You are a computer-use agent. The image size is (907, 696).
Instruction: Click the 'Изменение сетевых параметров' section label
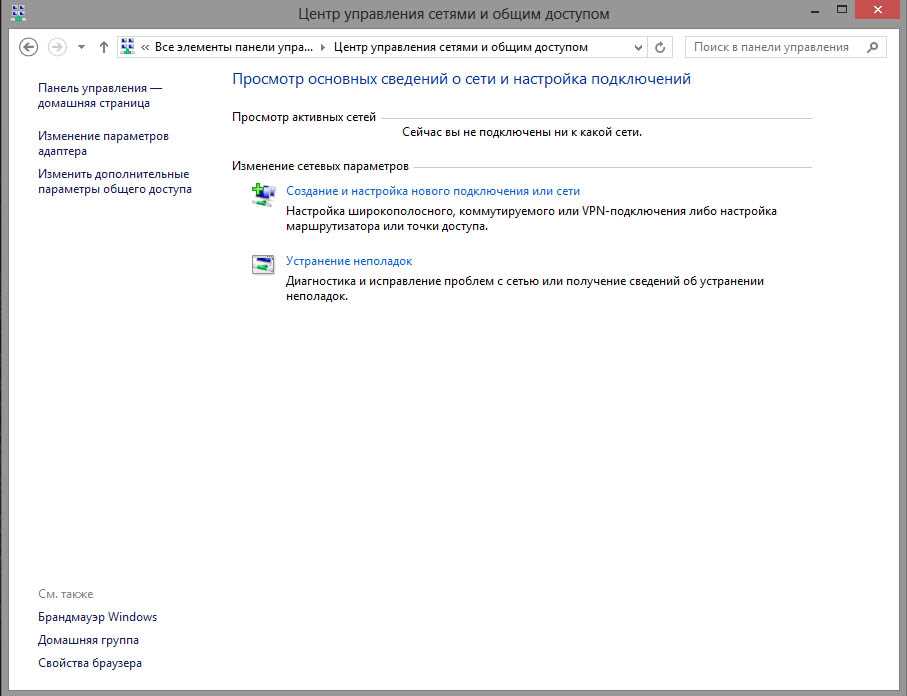(x=320, y=166)
